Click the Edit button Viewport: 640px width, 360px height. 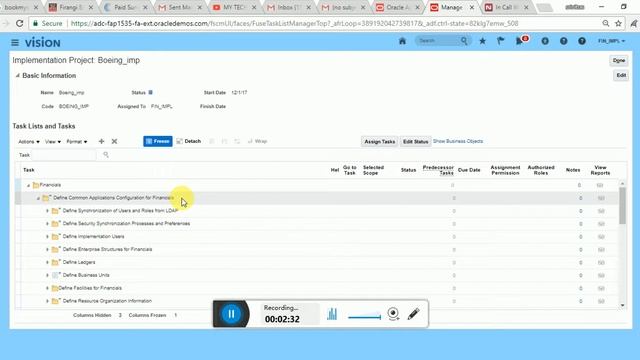pyautogui.click(x=621, y=75)
